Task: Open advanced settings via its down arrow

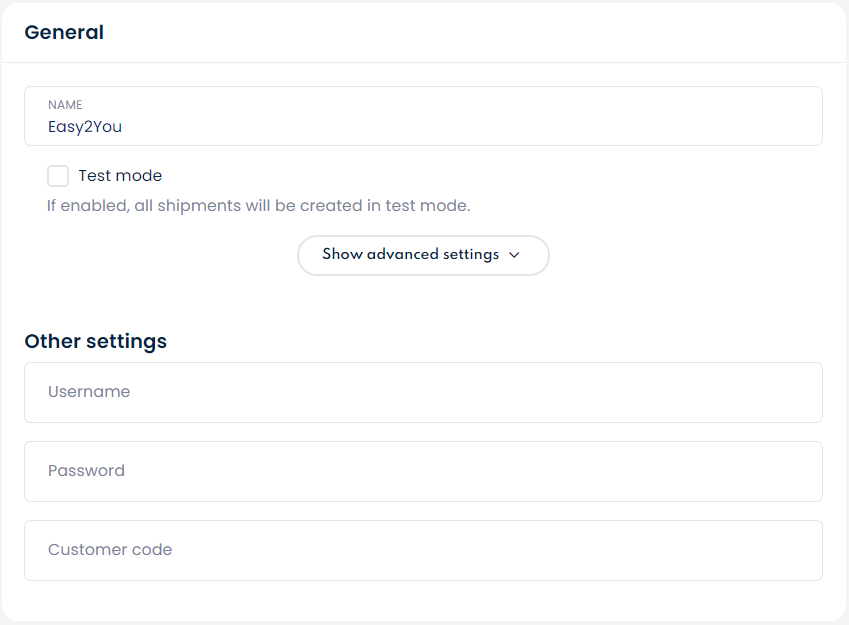Action: click(514, 255)
